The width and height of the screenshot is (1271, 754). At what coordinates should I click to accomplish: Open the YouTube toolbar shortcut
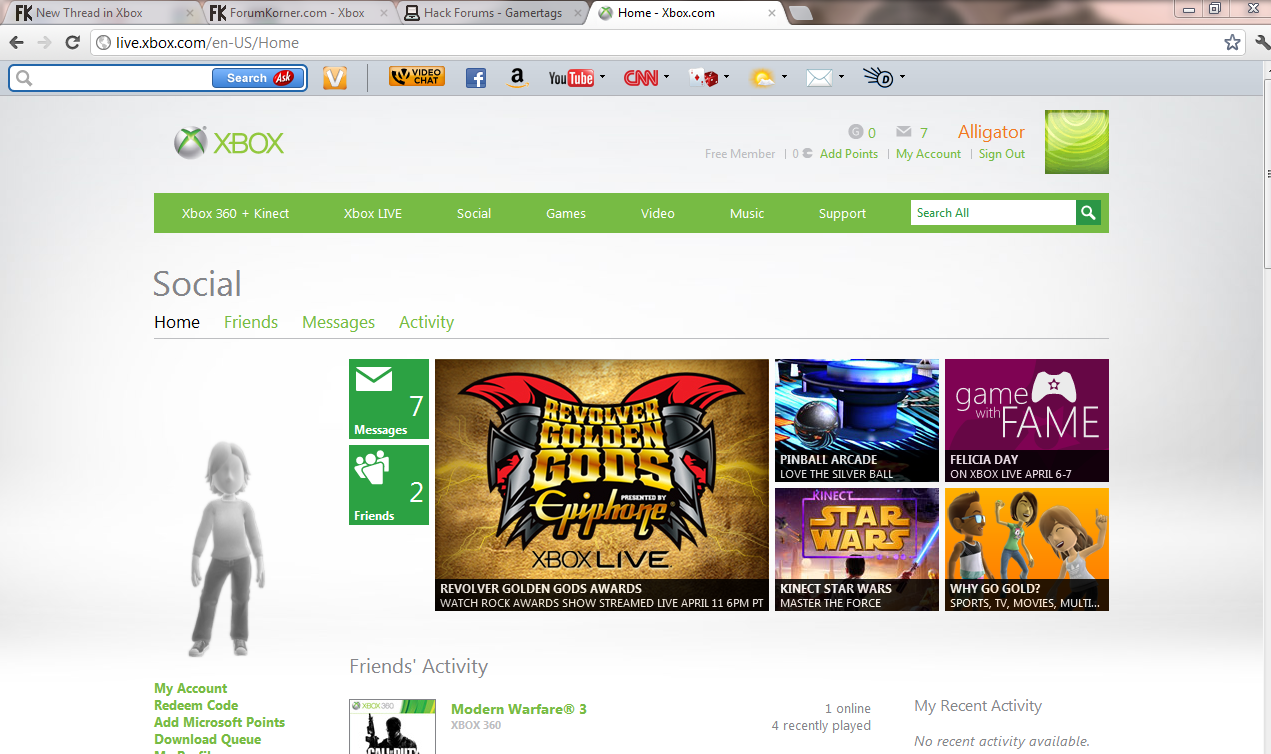[571, 78]
